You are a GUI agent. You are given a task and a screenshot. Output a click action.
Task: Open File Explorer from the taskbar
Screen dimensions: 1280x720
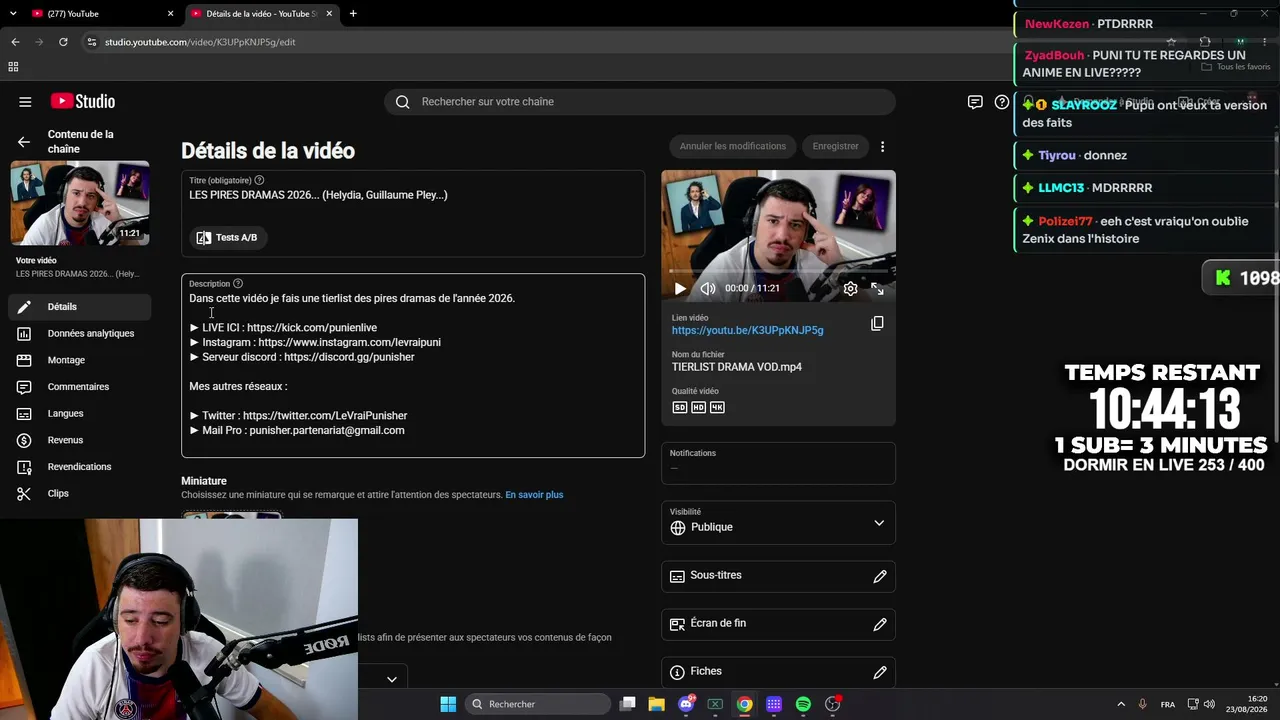pos(656,704)
